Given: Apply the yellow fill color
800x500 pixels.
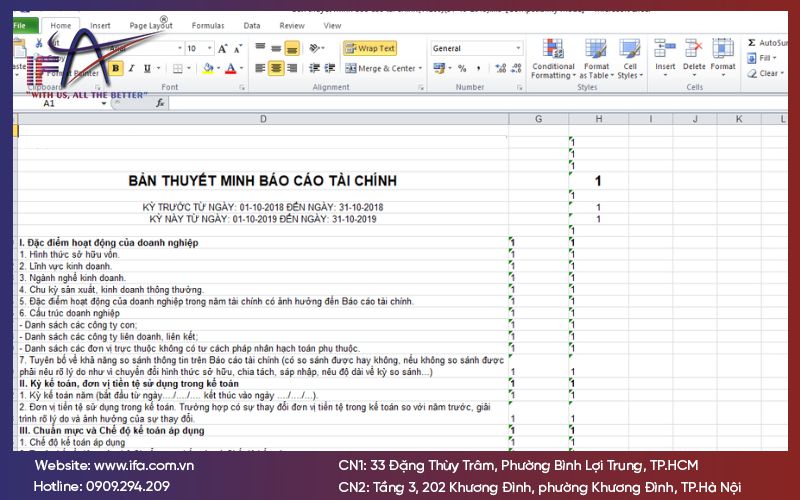Looking at the screenshot, I should click(x=208, y=68).
